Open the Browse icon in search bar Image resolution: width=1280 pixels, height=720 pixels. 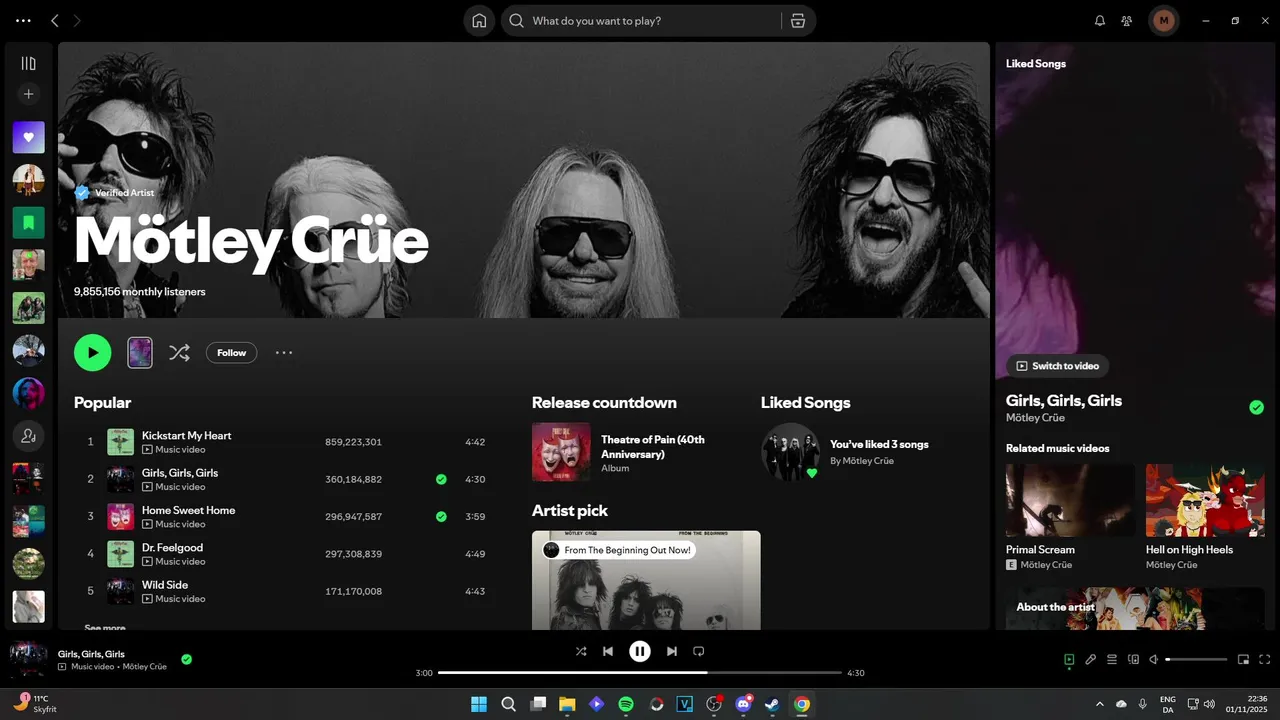point(797,20)
